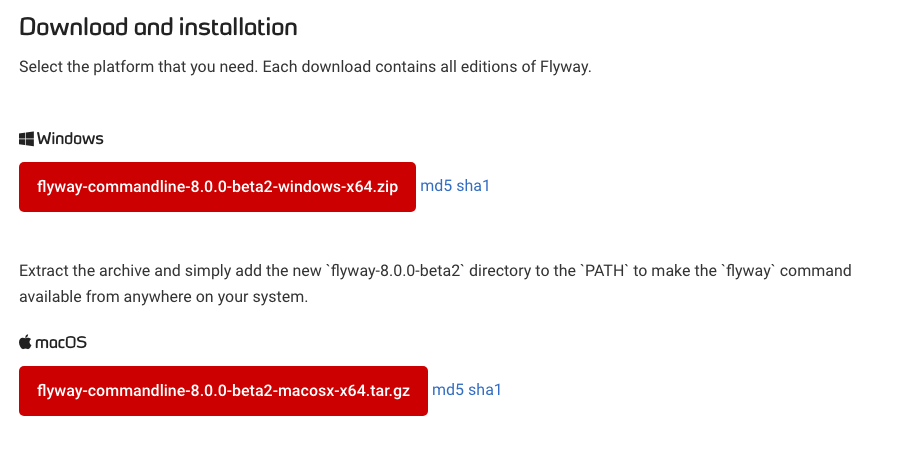Image resolution: width=913 pixels, height=453 pixels.
Task: Click the Windows logo icon
Action: pos(27,138)
